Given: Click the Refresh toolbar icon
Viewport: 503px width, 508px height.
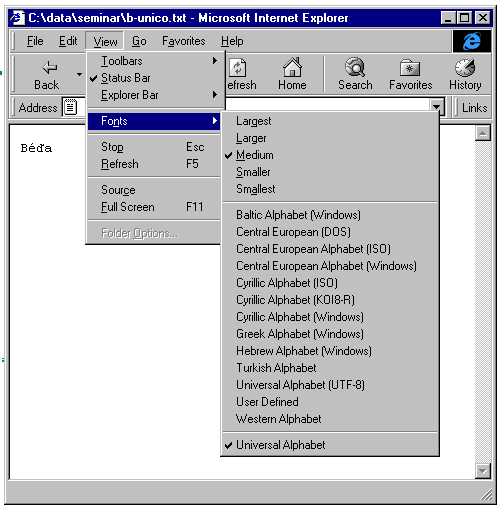Looking at the screenshot, I should (238, 68).
